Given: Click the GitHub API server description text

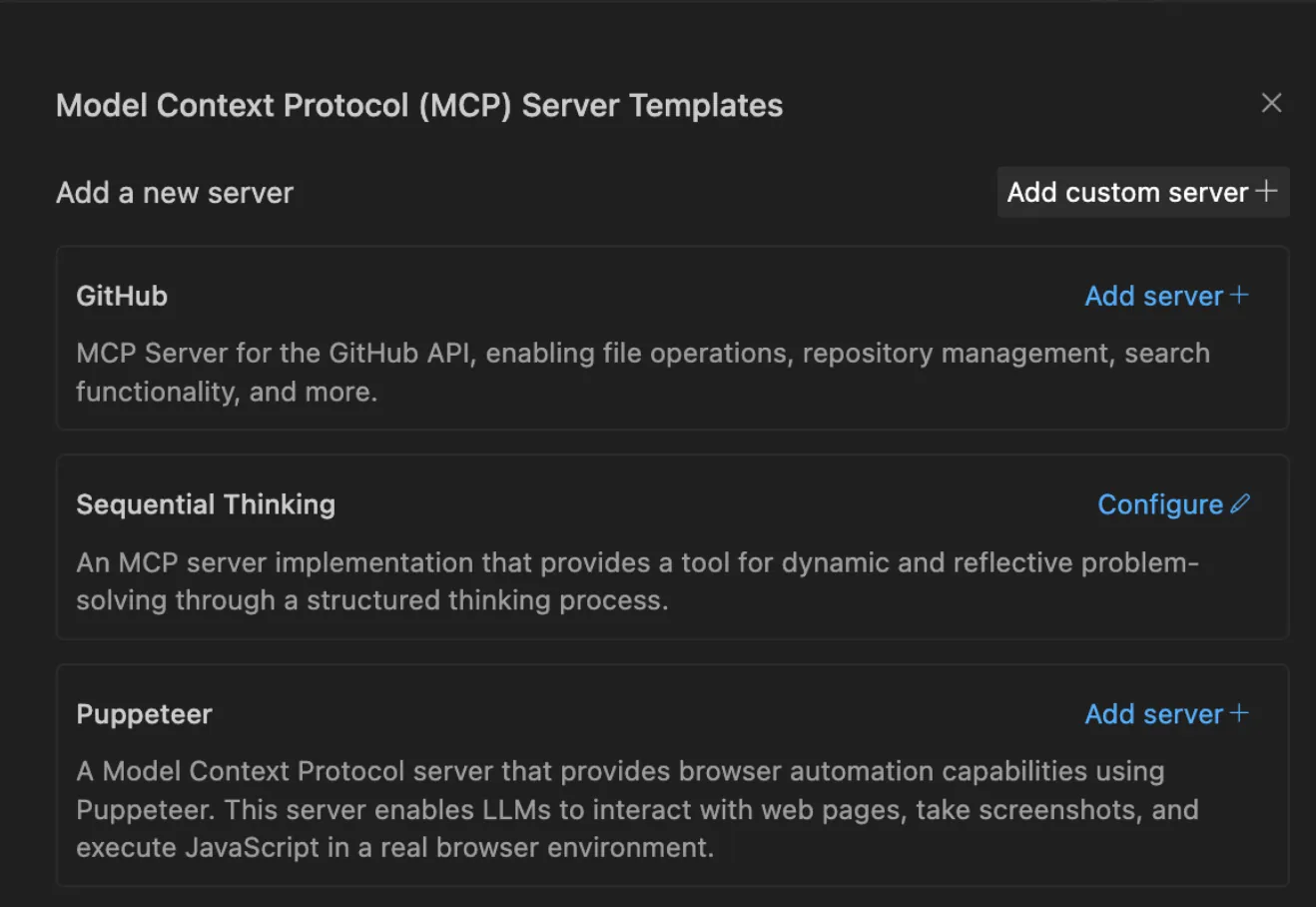Looking at the screenshot, I should click(x=642, y=372).
